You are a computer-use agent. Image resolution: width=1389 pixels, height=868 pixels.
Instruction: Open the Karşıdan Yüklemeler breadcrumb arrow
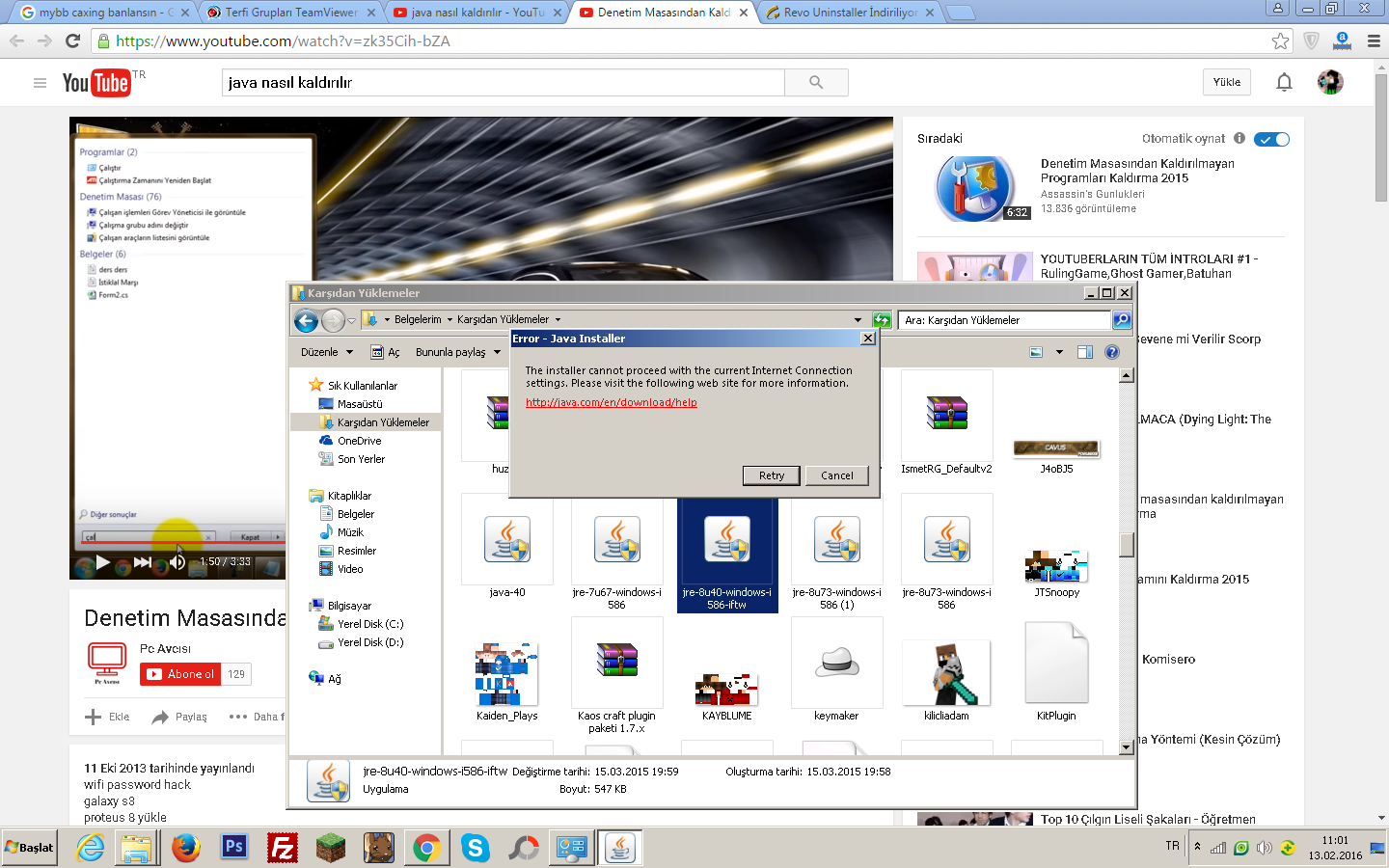pyautogui.click(x=558, y=320)
